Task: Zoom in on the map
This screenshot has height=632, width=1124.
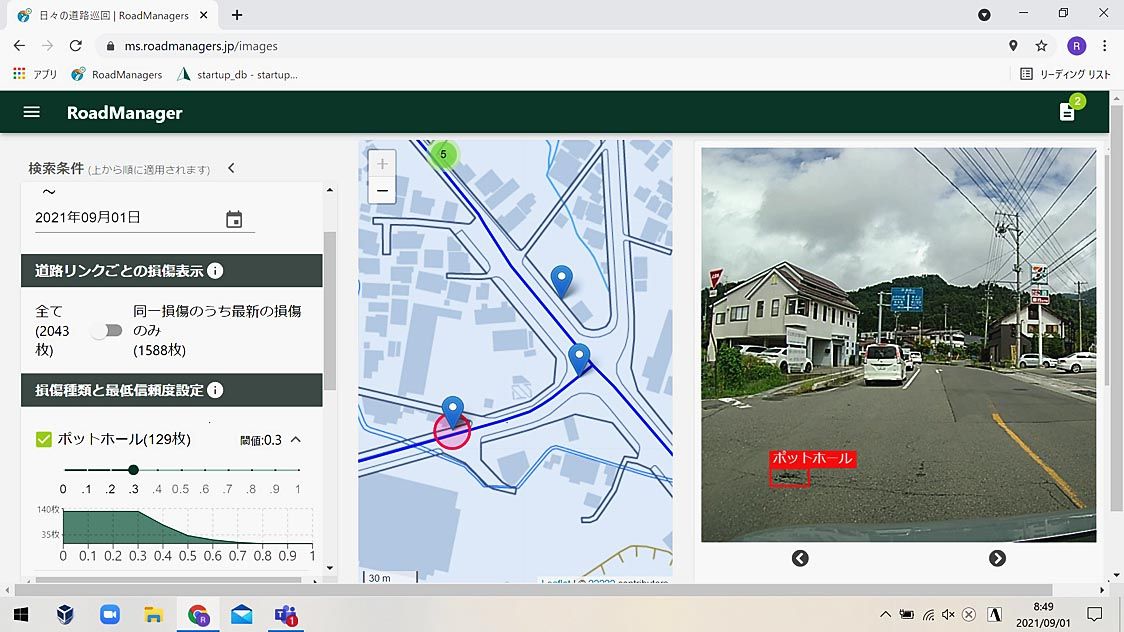Action: (382, 163)
